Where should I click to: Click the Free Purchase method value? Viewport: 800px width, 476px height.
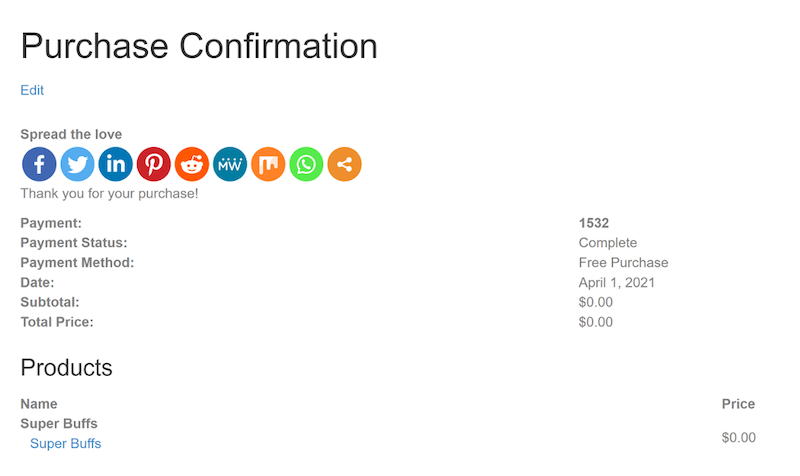[x=623, y=263]
